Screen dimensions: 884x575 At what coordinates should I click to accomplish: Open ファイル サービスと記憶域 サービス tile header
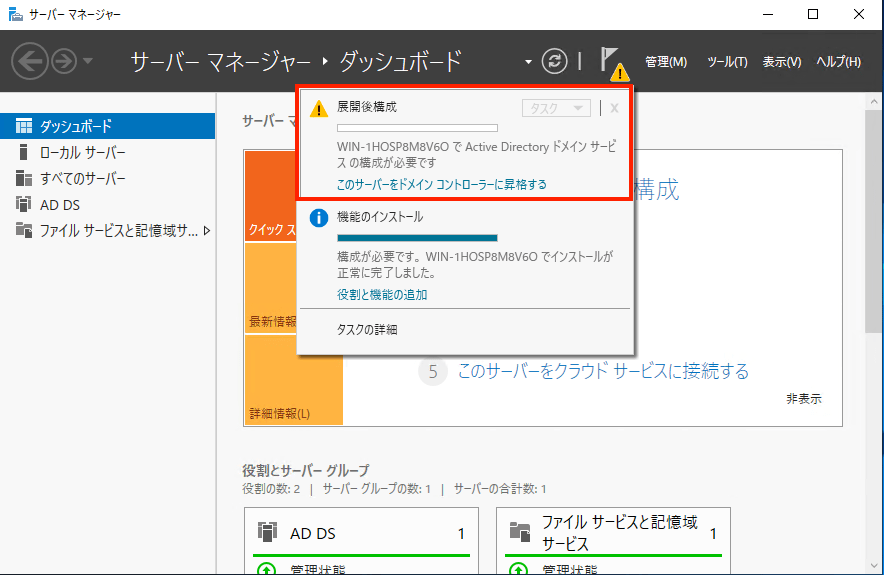coord(613,532)
